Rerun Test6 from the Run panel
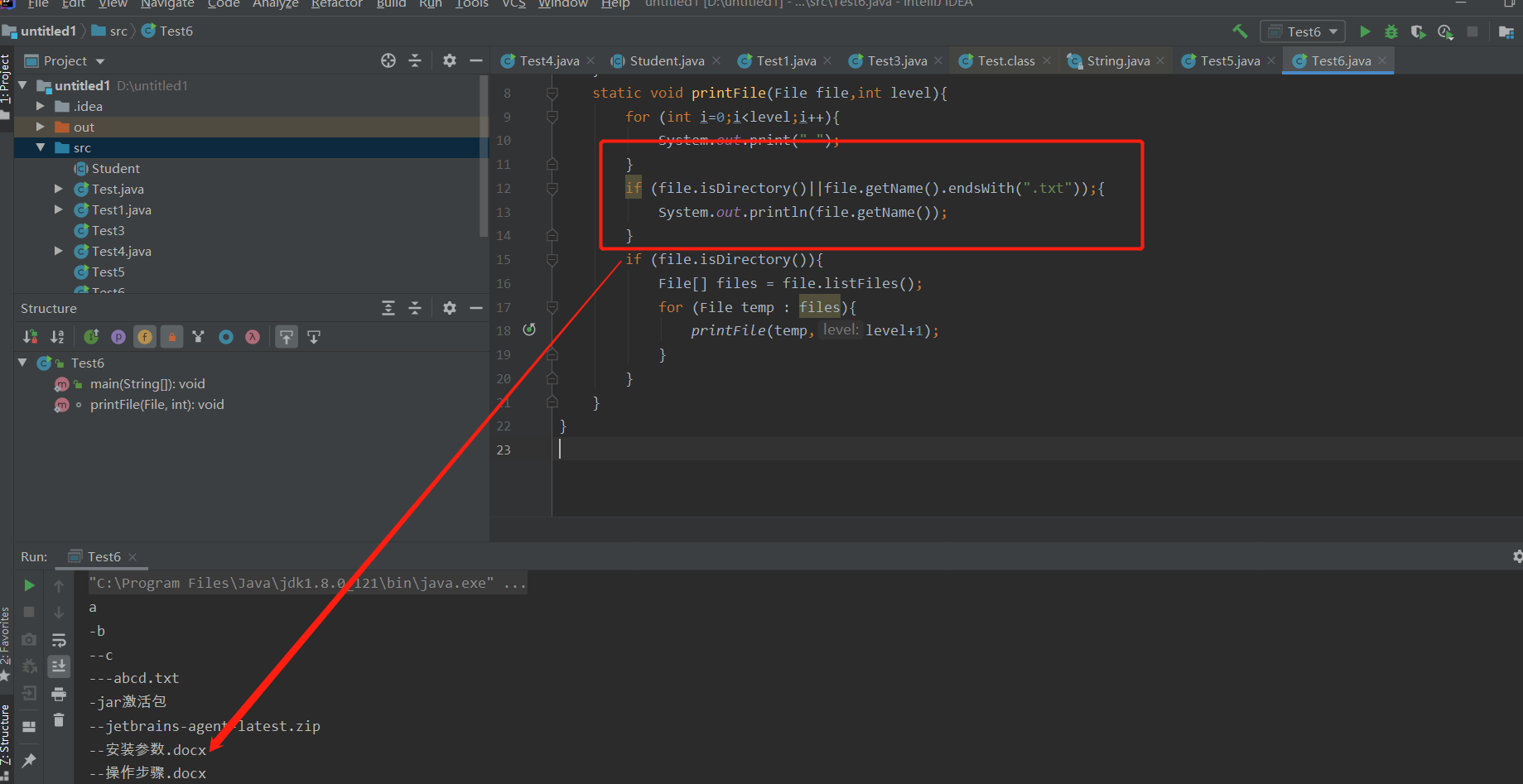The image size is (1523, 784). (x=29, y=585)
